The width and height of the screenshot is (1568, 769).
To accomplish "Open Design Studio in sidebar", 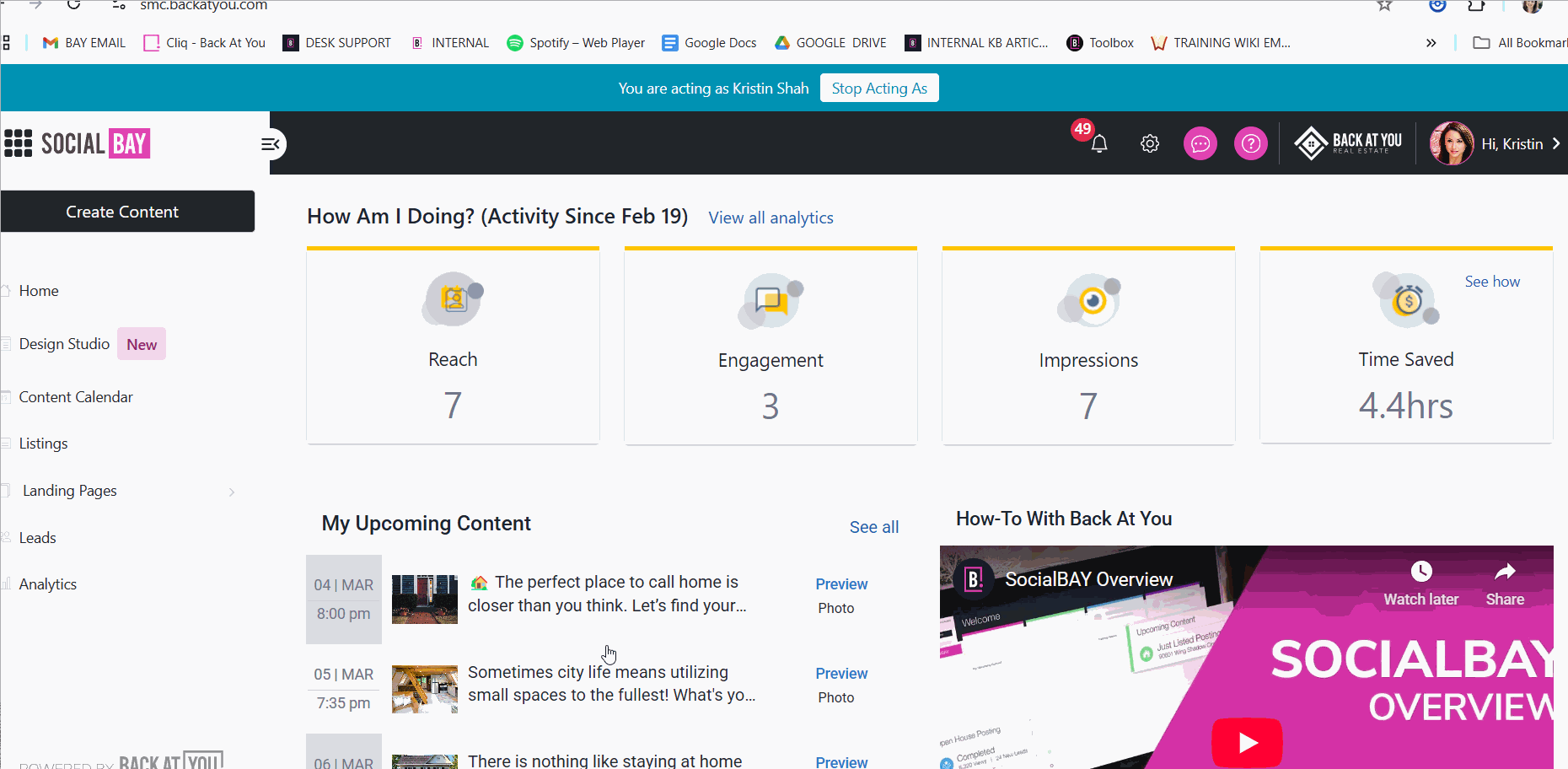I will (x=64, y=344).
